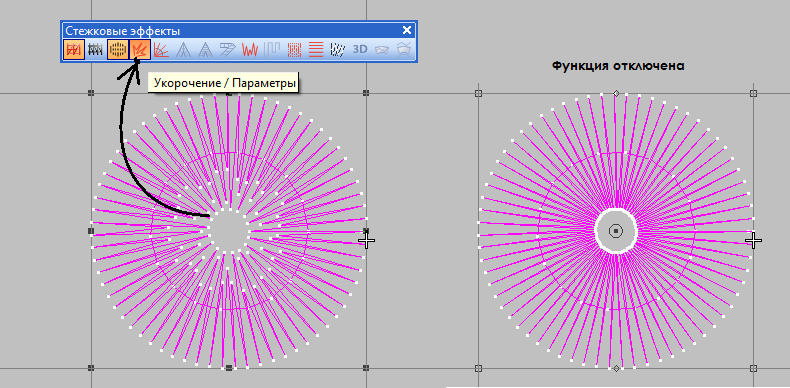Select the top diamond handle of right circle
The width and height of the screenshot is (790, 388).
click(x=616, y=93)
